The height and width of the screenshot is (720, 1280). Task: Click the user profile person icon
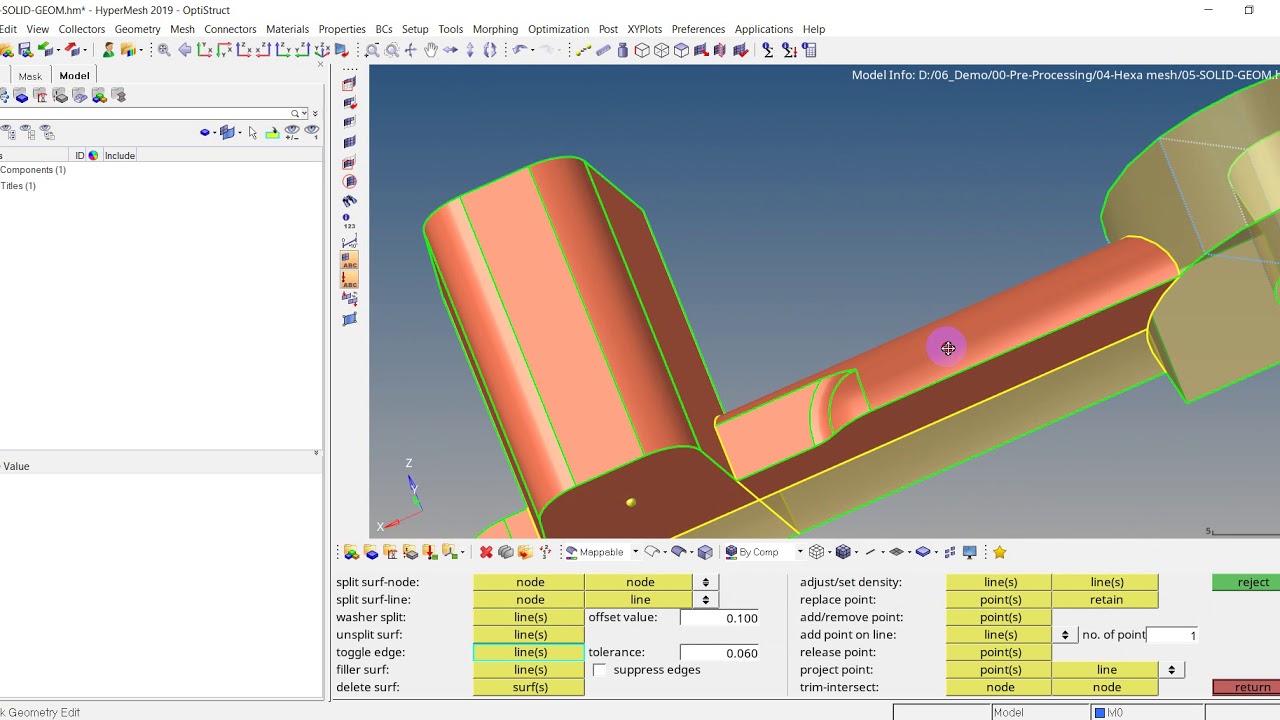[108, 50]
